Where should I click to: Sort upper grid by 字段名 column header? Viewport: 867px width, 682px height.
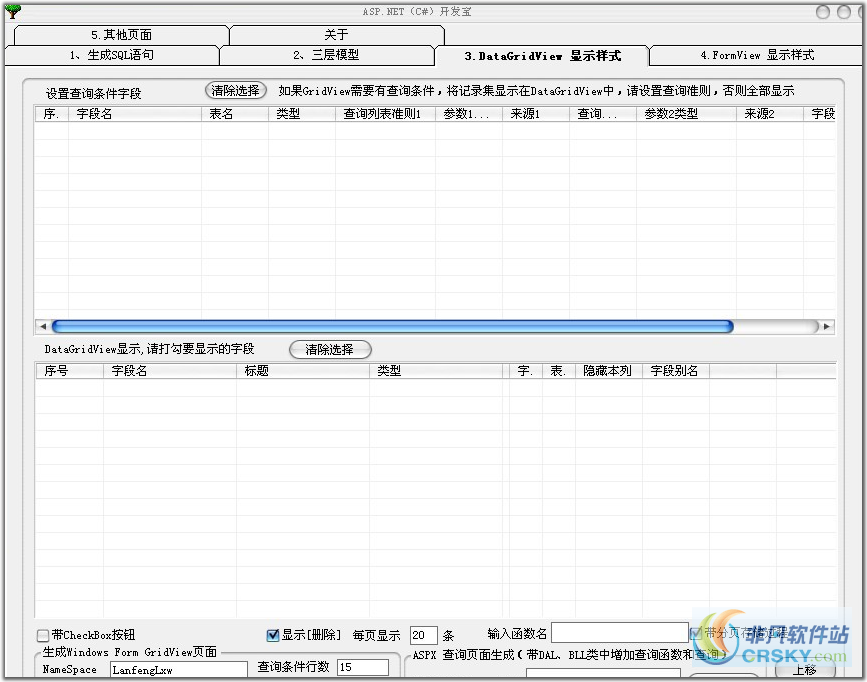coord(135,114)
